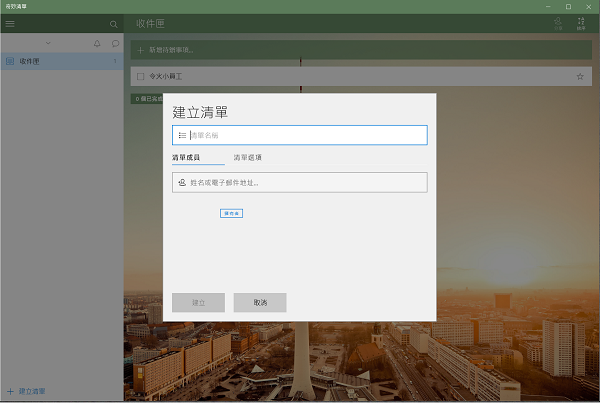Screen dimensions: 600x403
Task: Click the list icon in name field
Action: pos(182,135)
